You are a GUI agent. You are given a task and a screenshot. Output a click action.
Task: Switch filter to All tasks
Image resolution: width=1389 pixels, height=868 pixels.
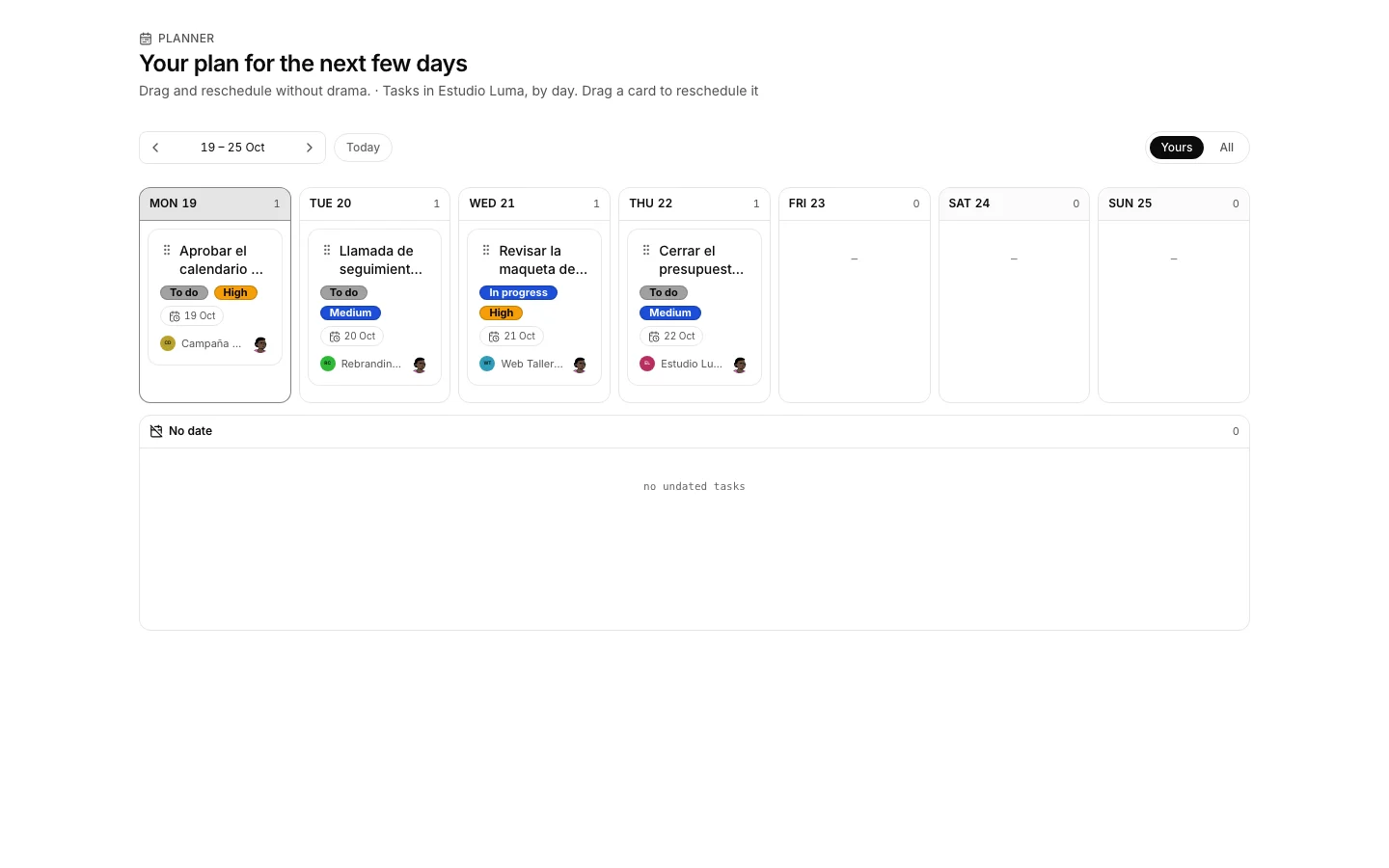(1226, 148)
